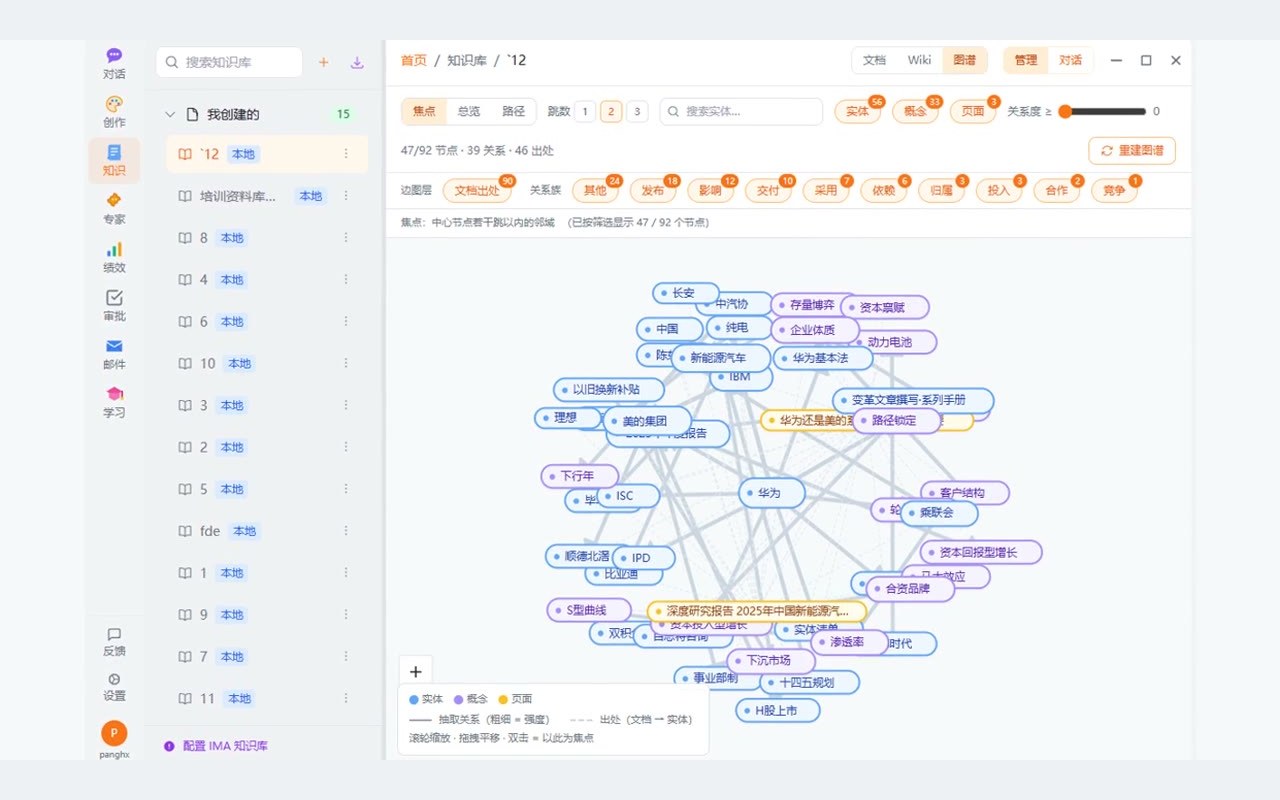Go to 首页 breadcrumb link
Screen dimensions: 1280x800
coord(414,60)
